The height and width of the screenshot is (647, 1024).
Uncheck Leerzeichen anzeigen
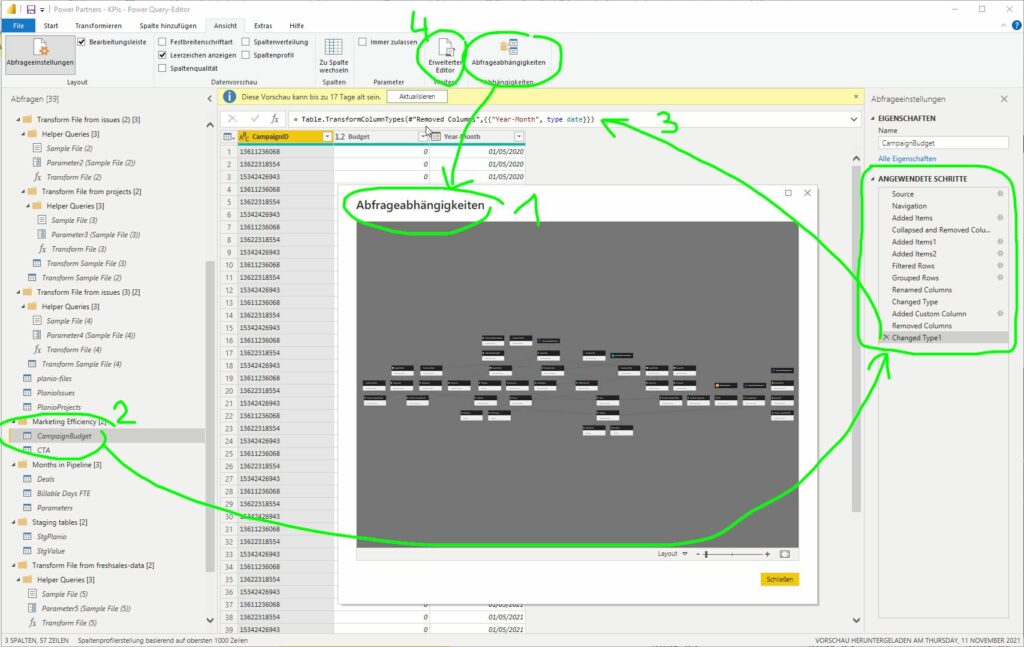[162, 53]
